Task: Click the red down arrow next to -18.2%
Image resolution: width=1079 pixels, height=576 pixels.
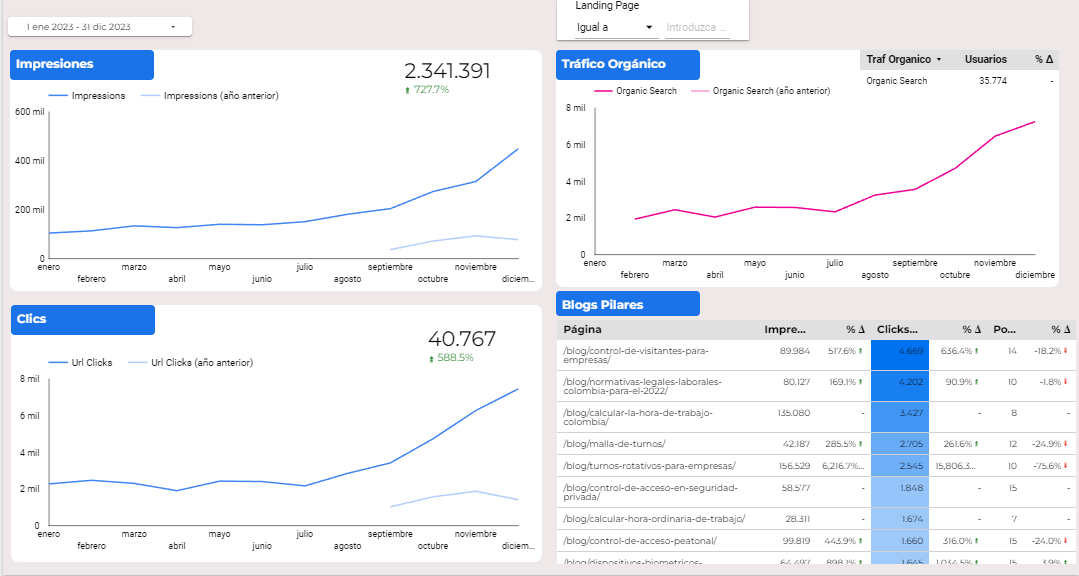Action: point(1066,351)
